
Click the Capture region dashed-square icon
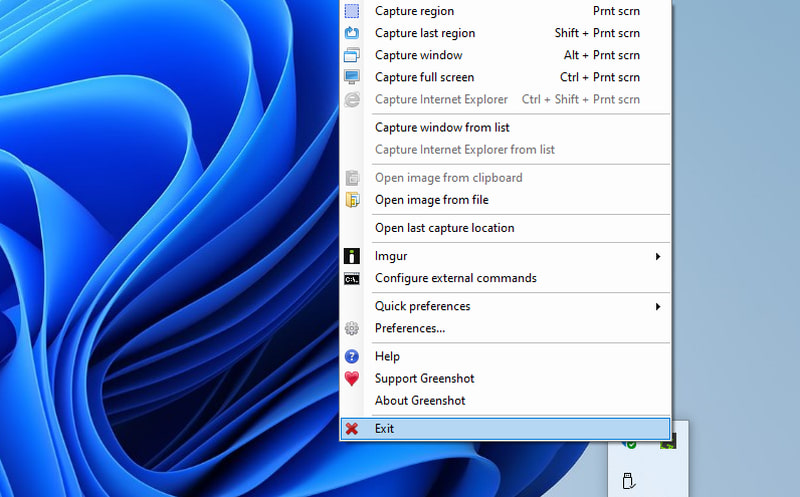click(x=352, y=11)
